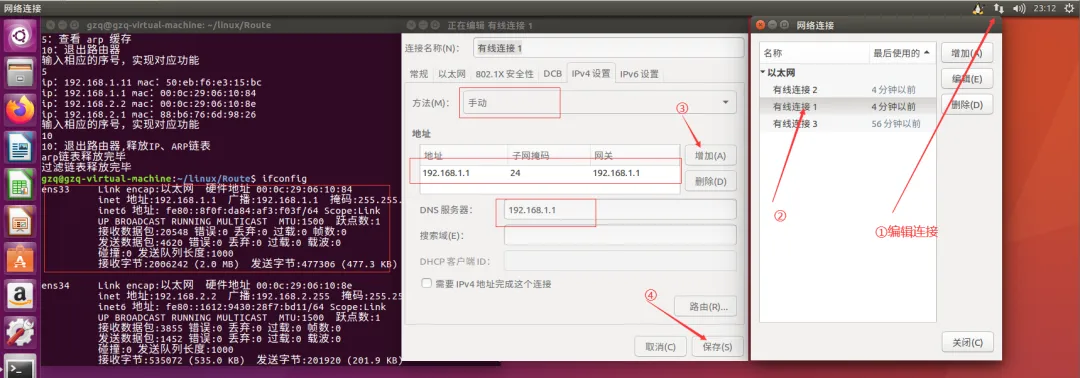The height and width of the screenshot is (378, 1080).
Task: Open LibreOffice Impress from the dock
Action: pos(19,222)
